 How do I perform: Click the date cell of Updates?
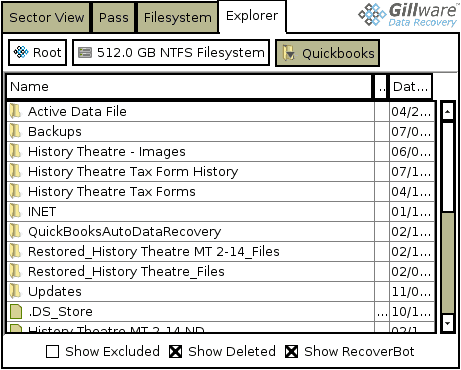tap(412, 292)
